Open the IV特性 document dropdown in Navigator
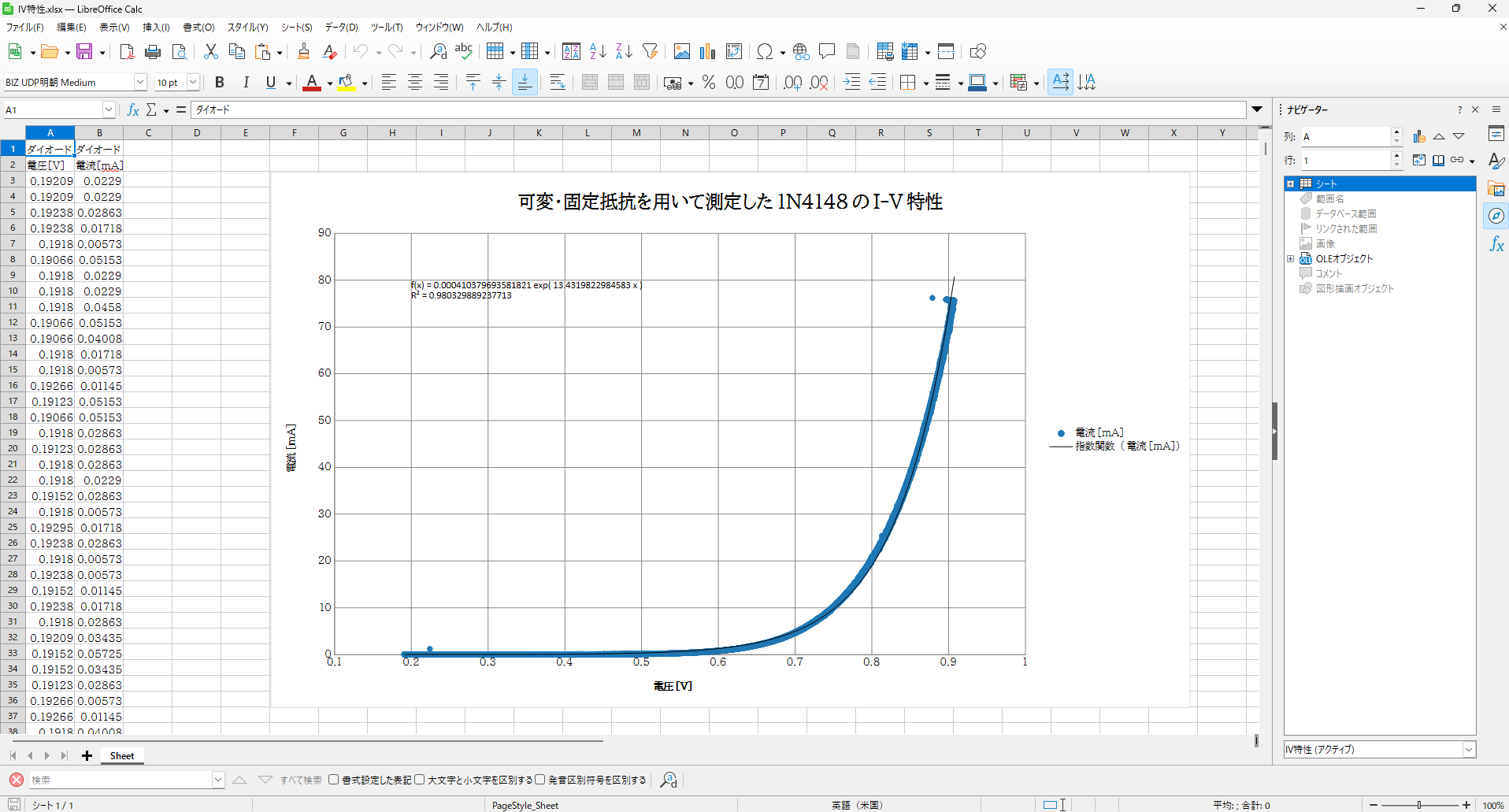 pyautogui.click(x=1469, y=750)
